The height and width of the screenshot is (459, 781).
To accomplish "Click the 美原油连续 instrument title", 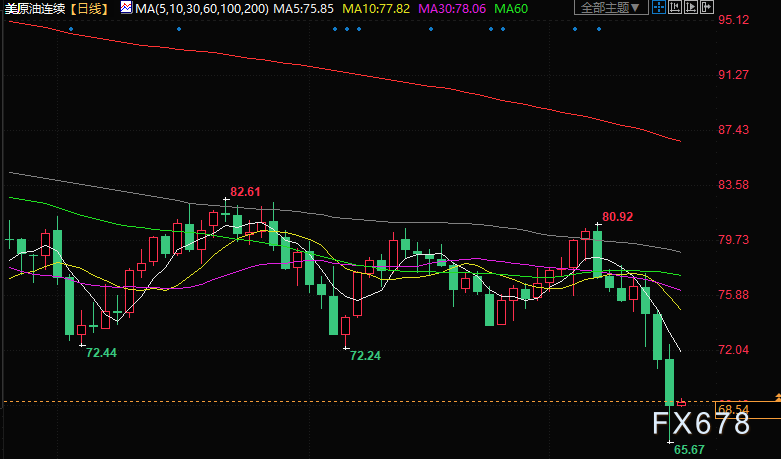I will [x=36, y=8].
